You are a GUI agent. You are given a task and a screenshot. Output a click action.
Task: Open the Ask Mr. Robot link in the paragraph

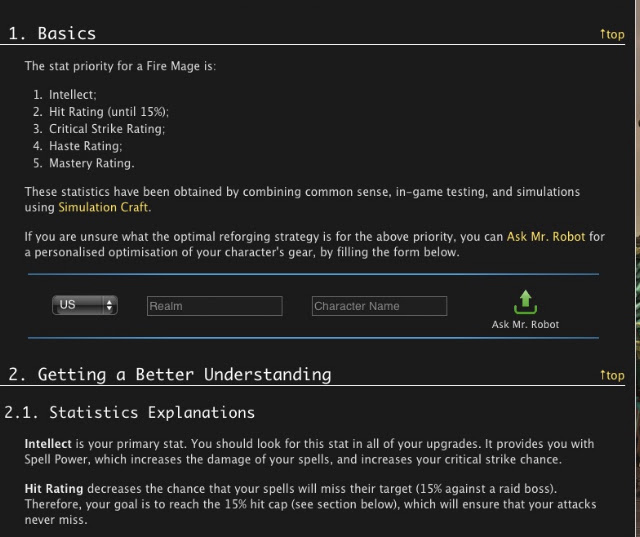pos(546,237)
